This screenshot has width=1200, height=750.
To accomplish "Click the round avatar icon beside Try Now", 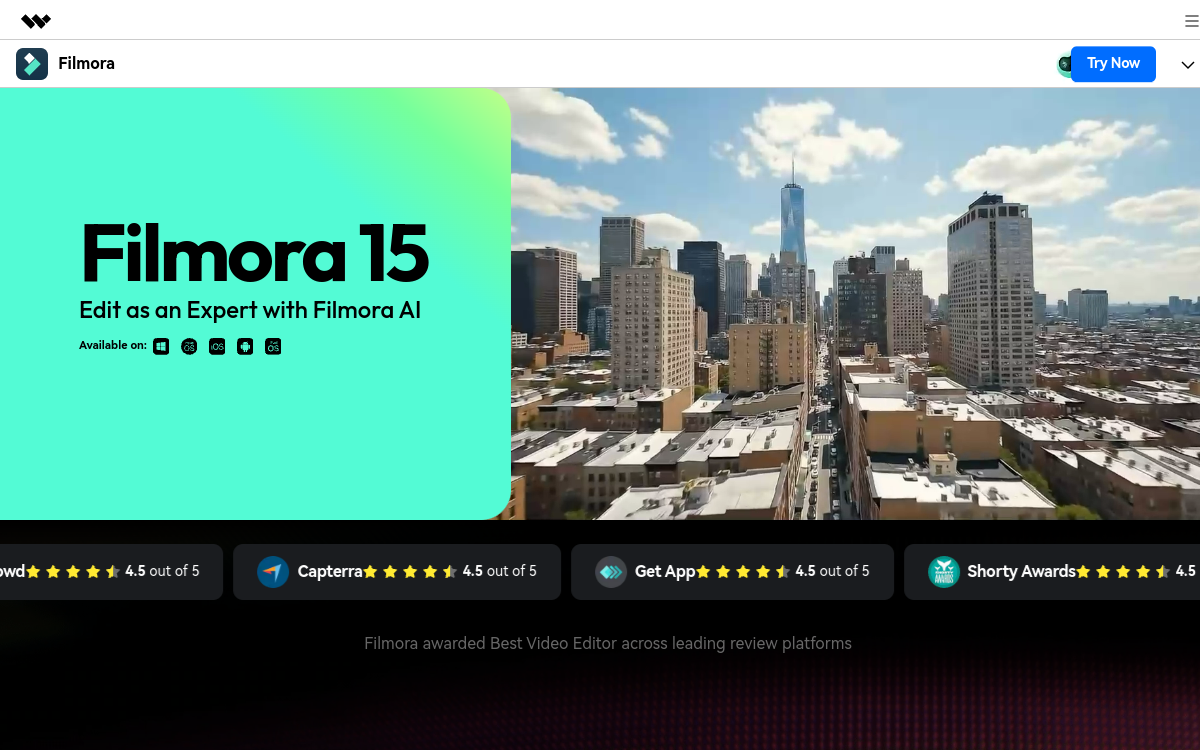I will [x=1064, y=64].
